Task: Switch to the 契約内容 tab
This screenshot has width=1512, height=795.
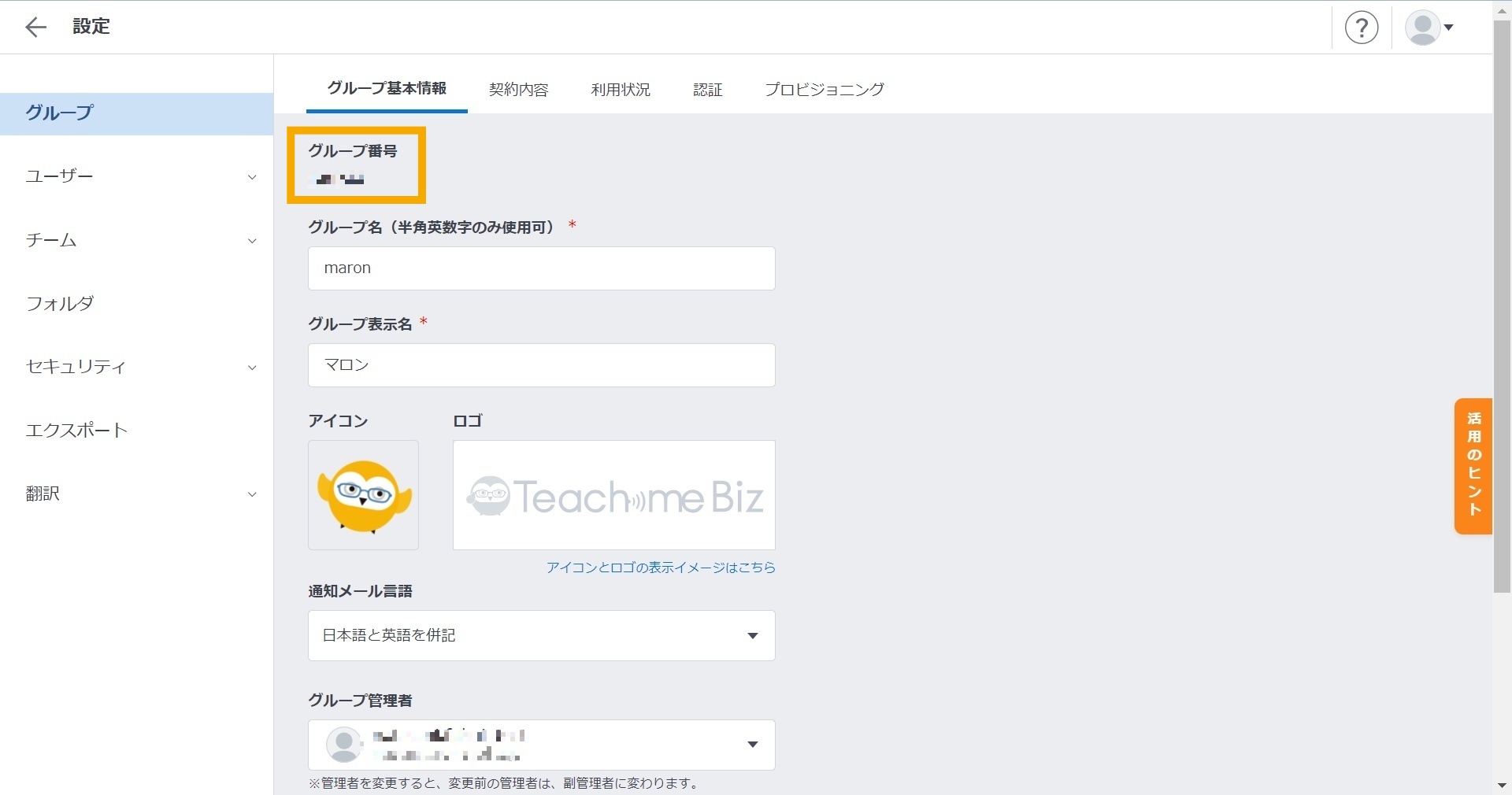Action: click(x=518, y=90)
